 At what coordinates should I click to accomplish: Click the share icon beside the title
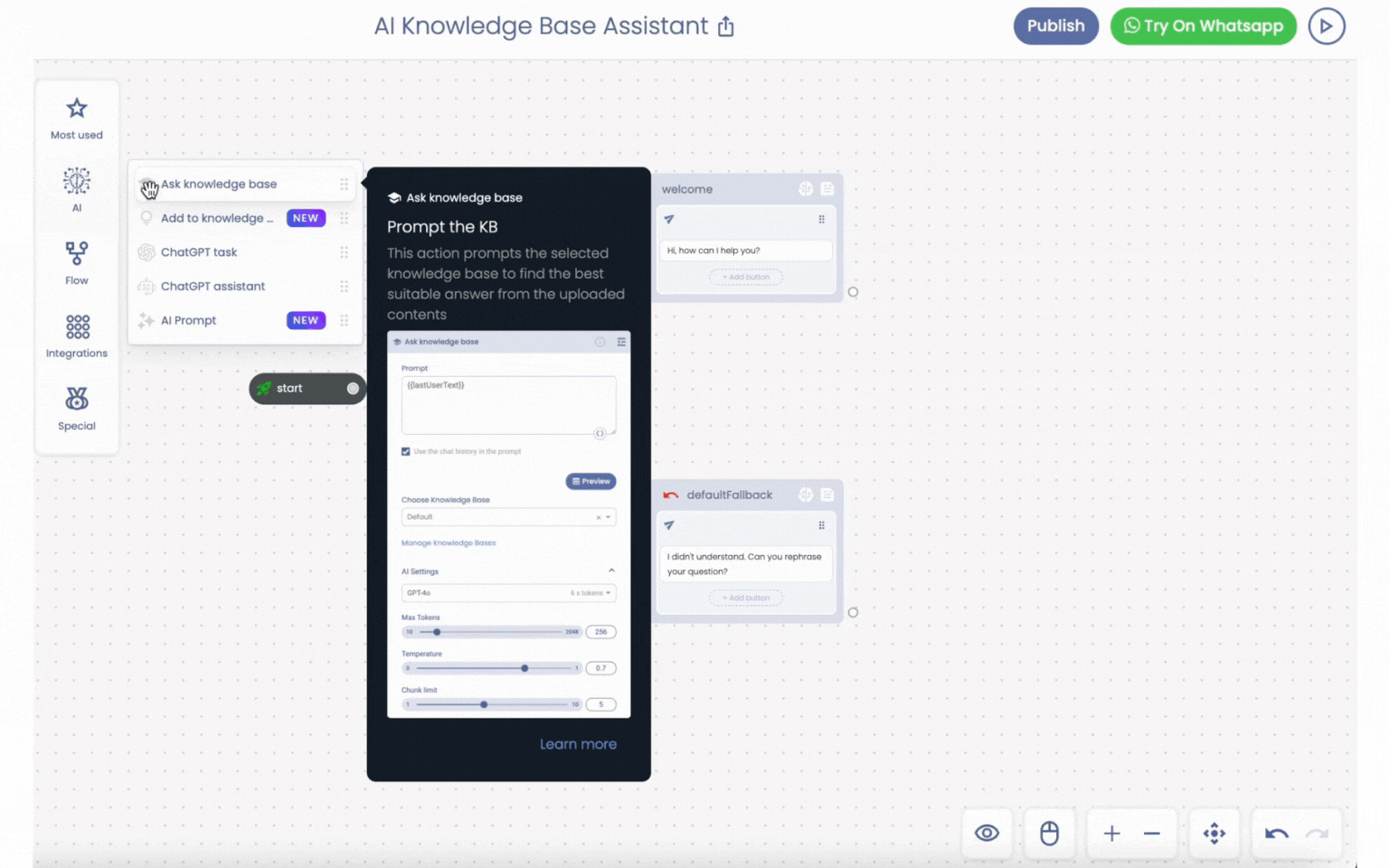pyautogui.click(x=726, y=27)
